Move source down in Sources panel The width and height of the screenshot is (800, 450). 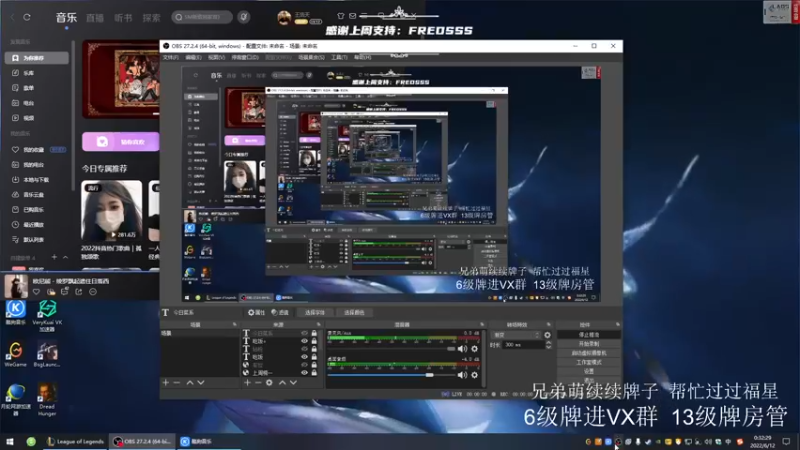click(293, 382)
